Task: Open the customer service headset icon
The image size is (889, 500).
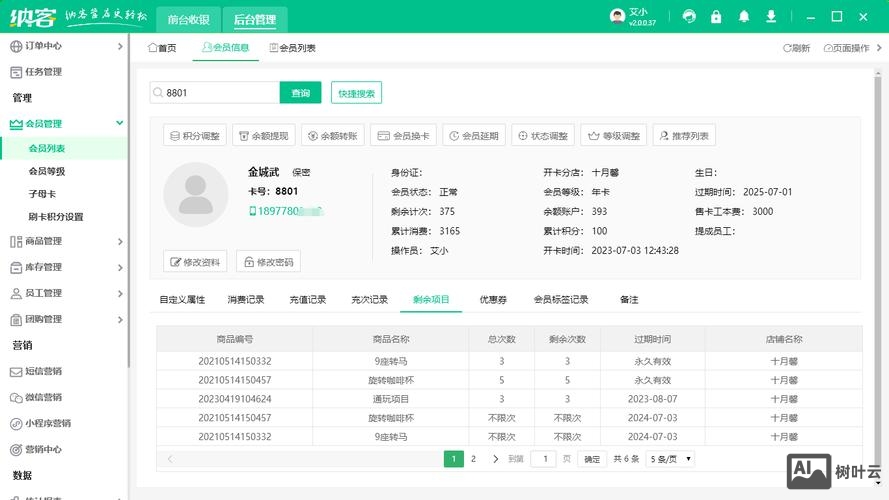Action: [x=689, y=16]
